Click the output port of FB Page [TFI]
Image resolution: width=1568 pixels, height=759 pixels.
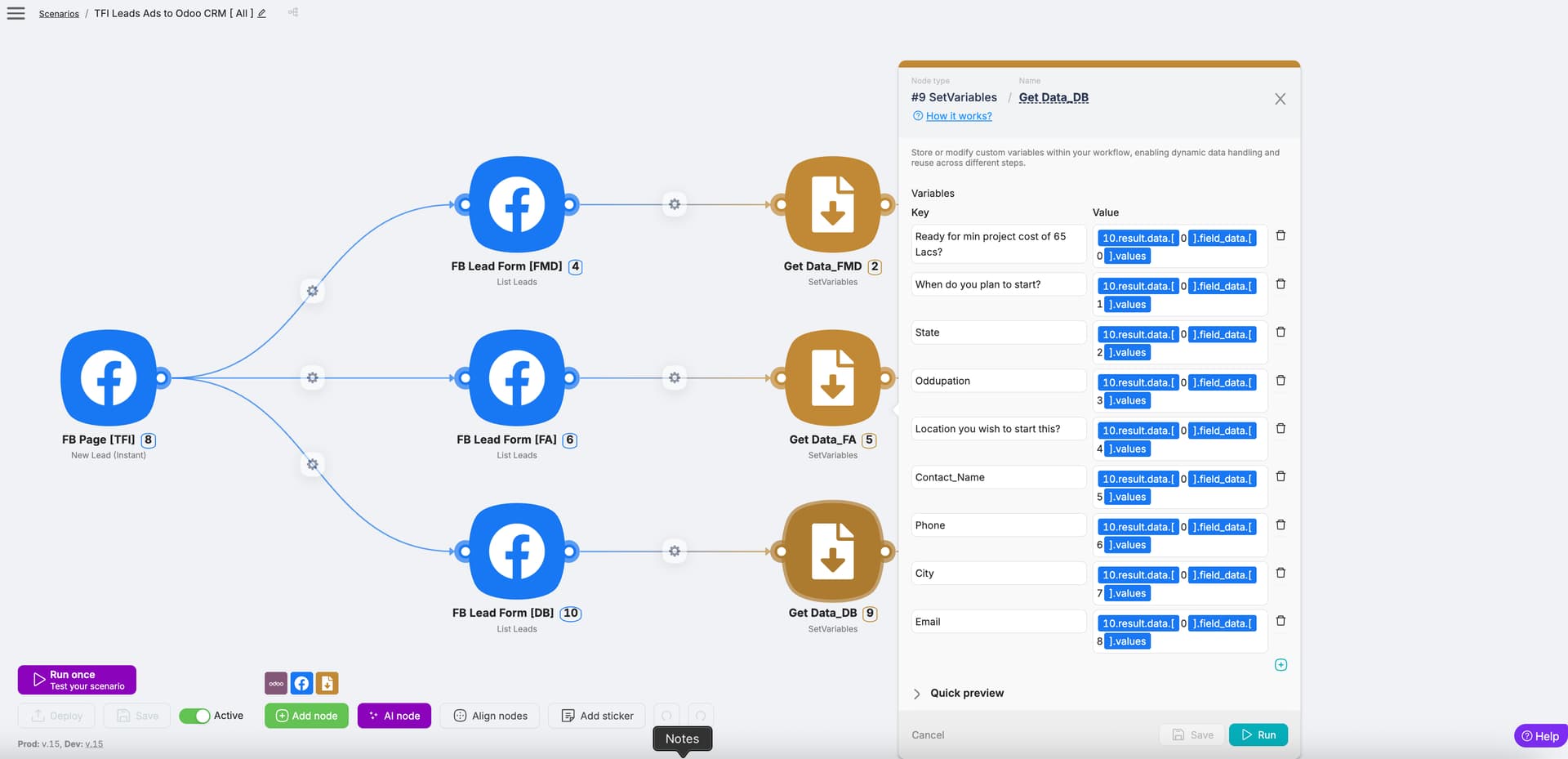[x=162, y=377]
